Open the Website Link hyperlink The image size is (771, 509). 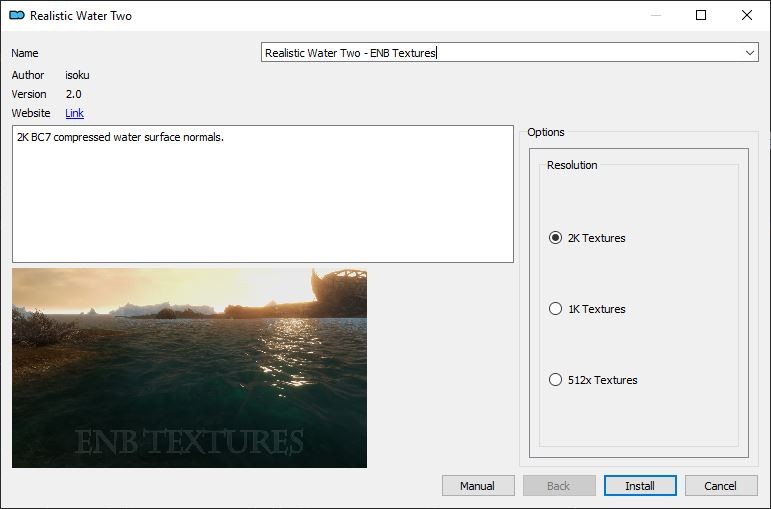tap(74, 113)
